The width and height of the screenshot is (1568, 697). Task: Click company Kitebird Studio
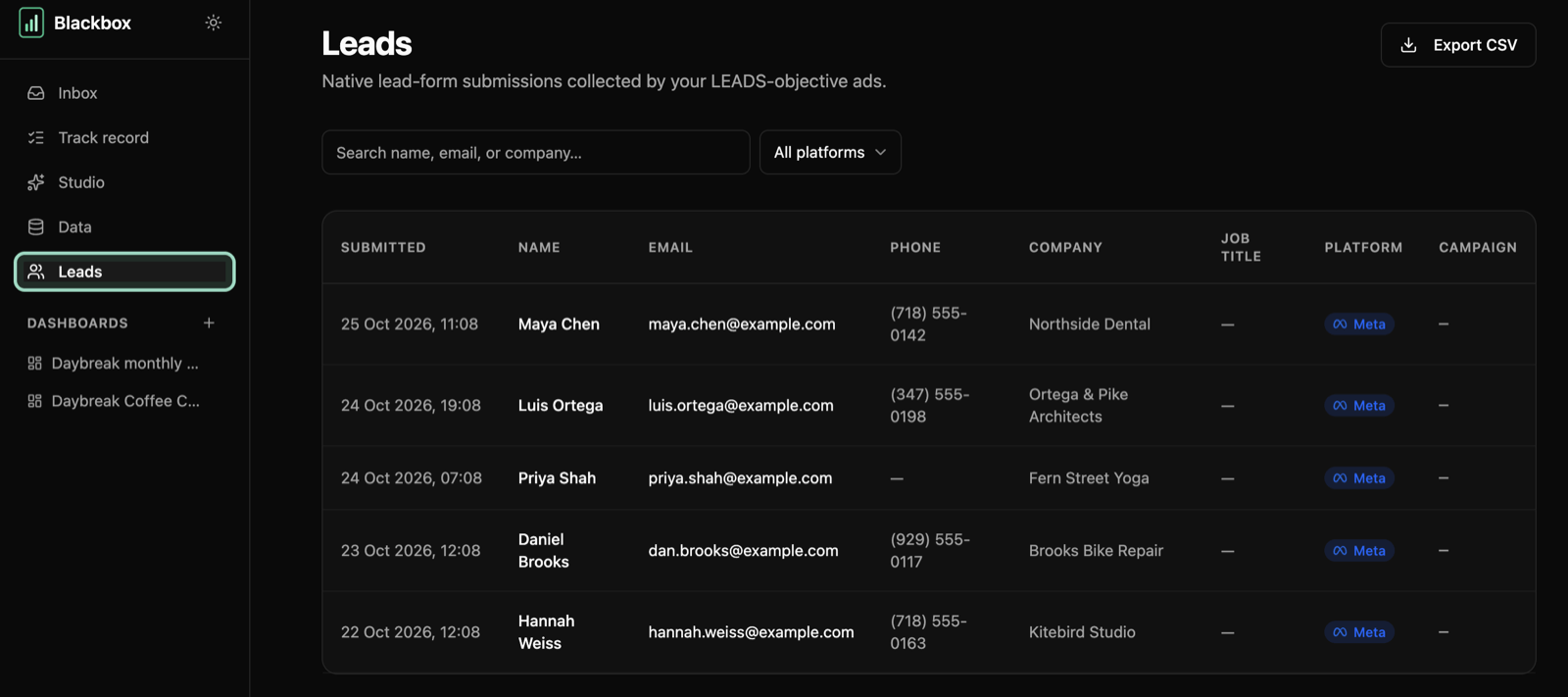coord(1082,632)
